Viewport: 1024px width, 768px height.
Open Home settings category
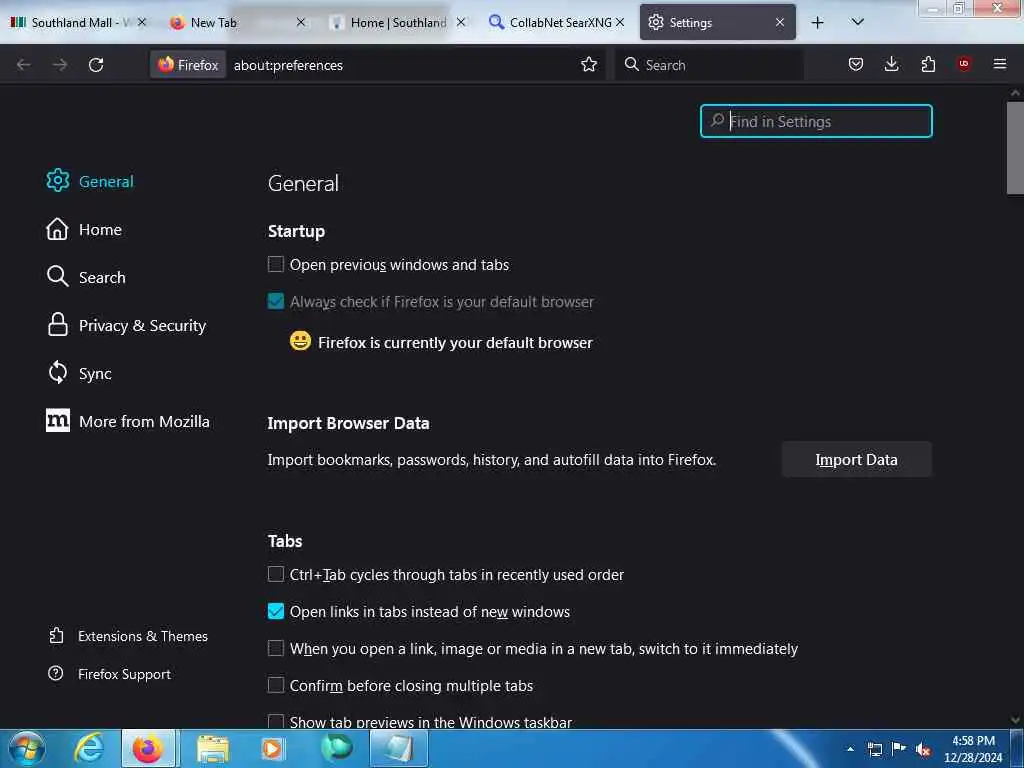click(x=84, y=229)
